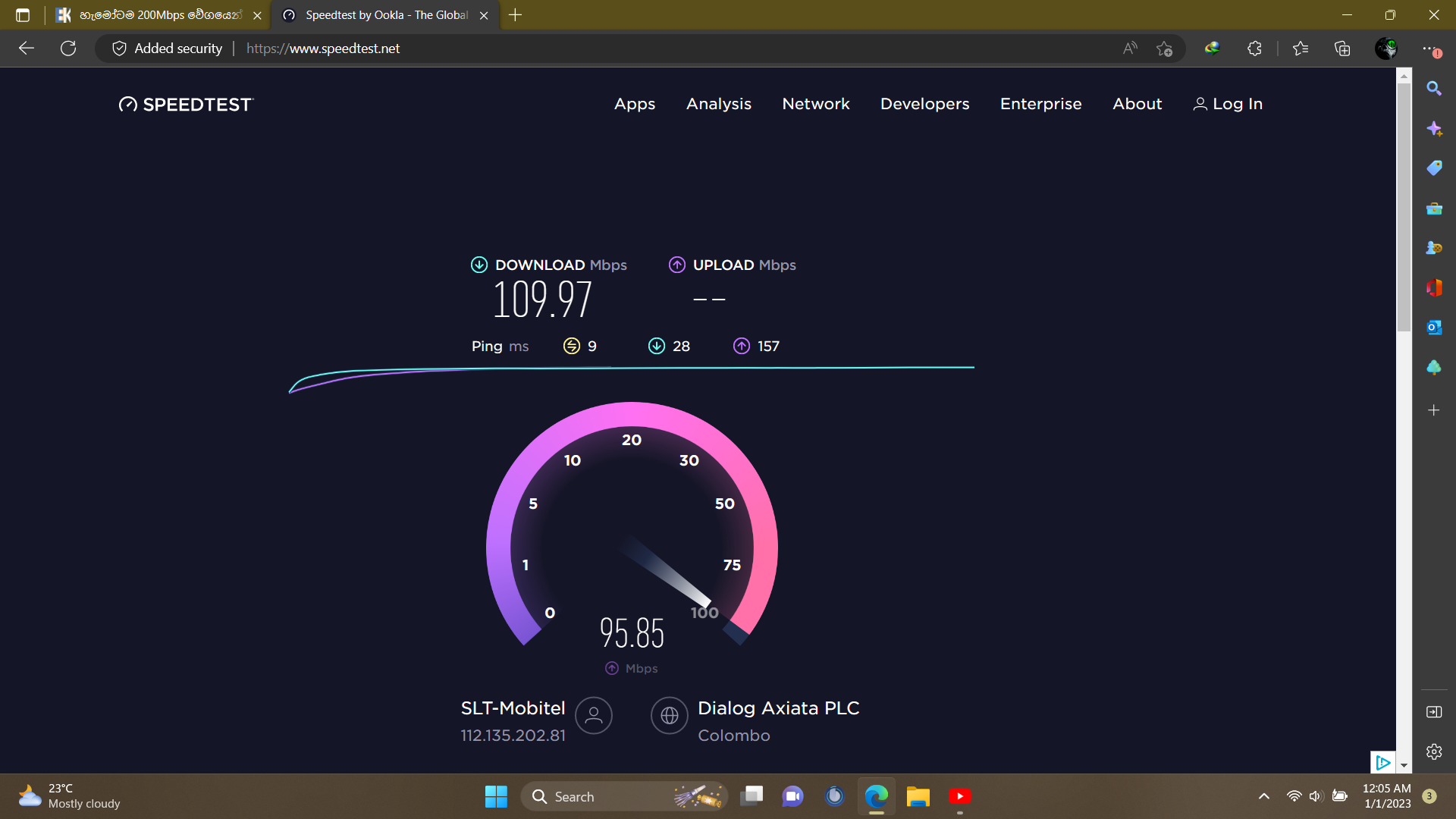Click the download latency icon showing 28
Image resolution: width=1456 pixels, height=819 pixels.
click(x=657, y=346)
